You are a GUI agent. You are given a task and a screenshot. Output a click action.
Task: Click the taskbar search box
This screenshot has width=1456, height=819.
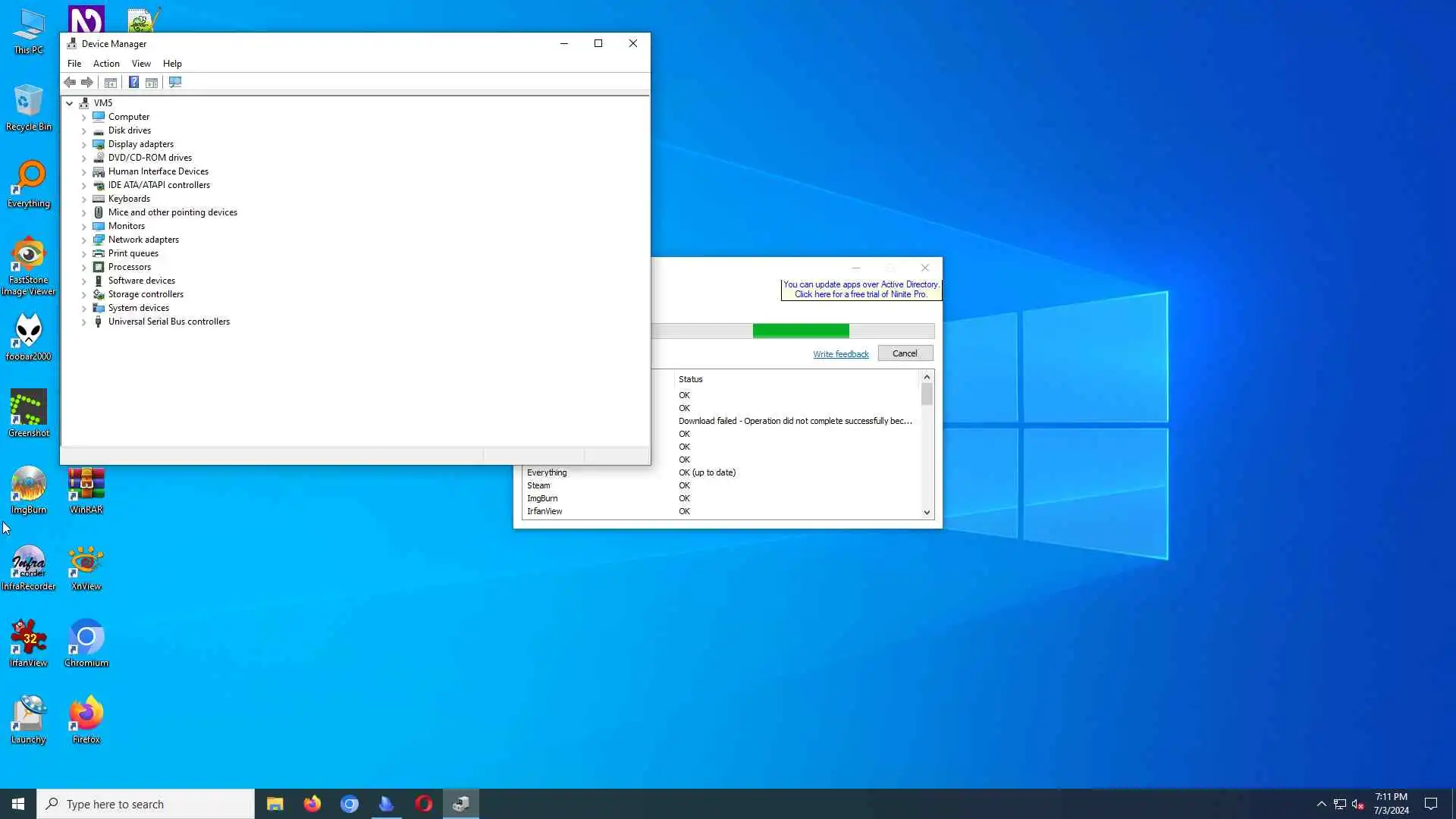click(146, 804)
